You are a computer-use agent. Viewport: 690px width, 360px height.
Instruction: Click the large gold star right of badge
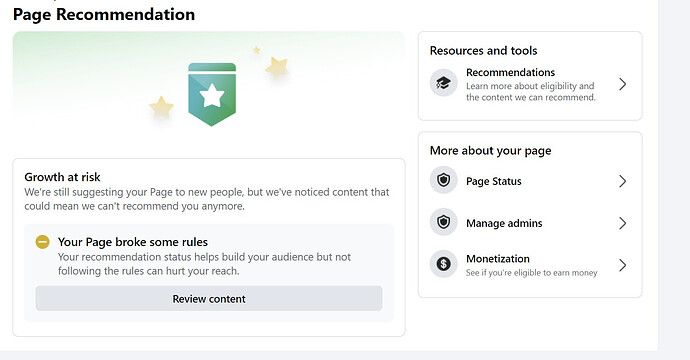tap(277, 66)
